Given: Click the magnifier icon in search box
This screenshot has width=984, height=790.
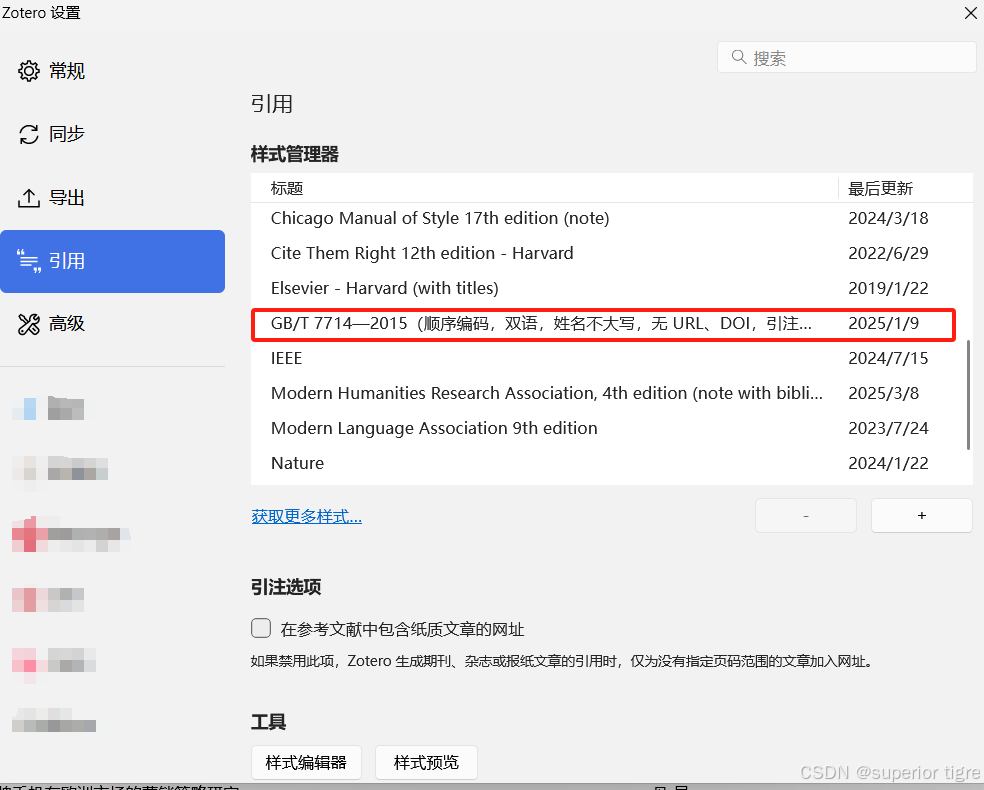Looking at the screenshot, I should tap(739, 57).
